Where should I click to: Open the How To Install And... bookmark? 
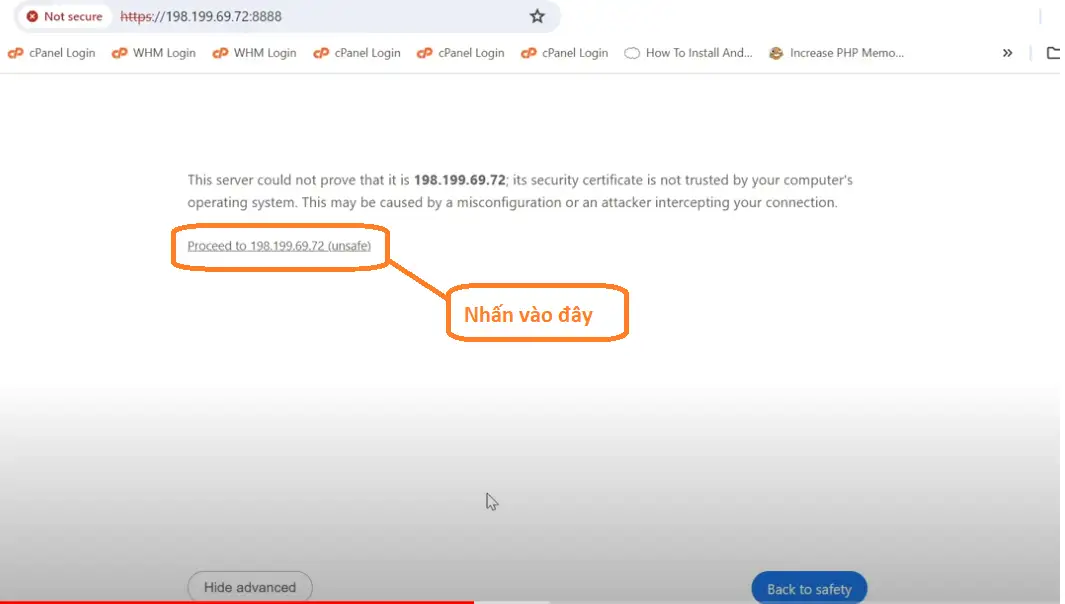(688, 53)
